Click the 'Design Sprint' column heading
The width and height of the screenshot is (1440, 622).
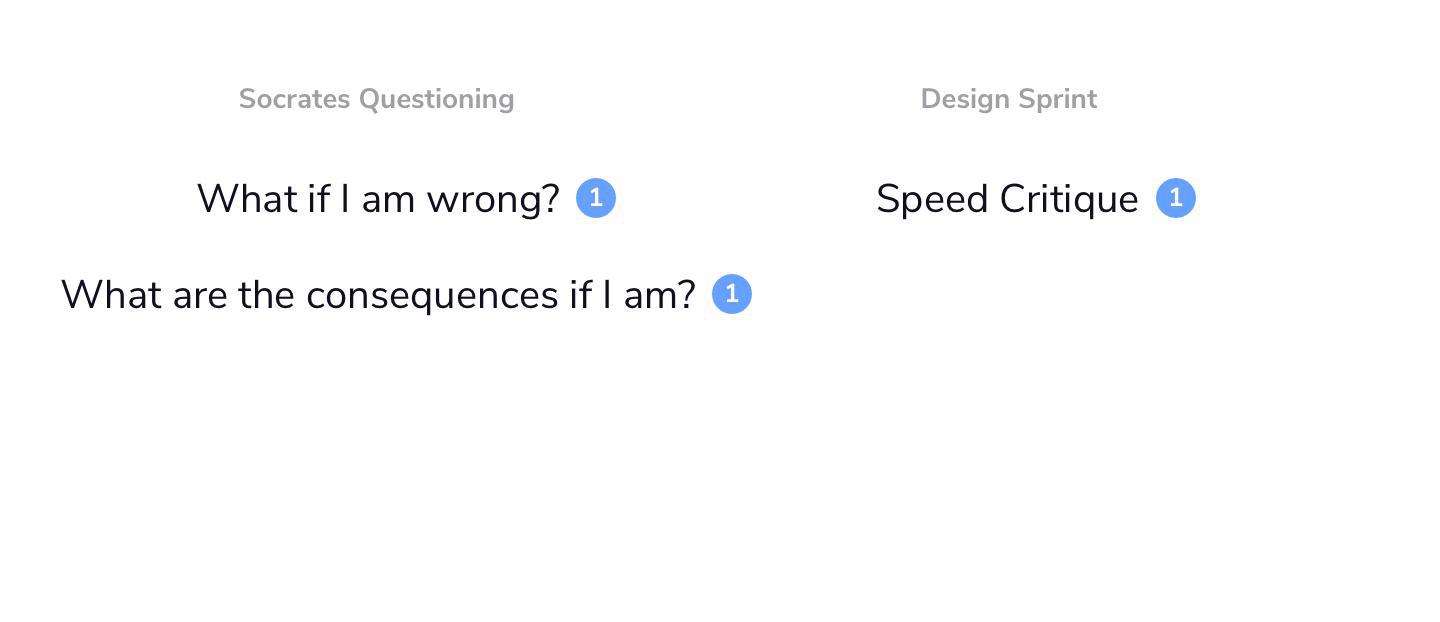tap(1009, 99)
